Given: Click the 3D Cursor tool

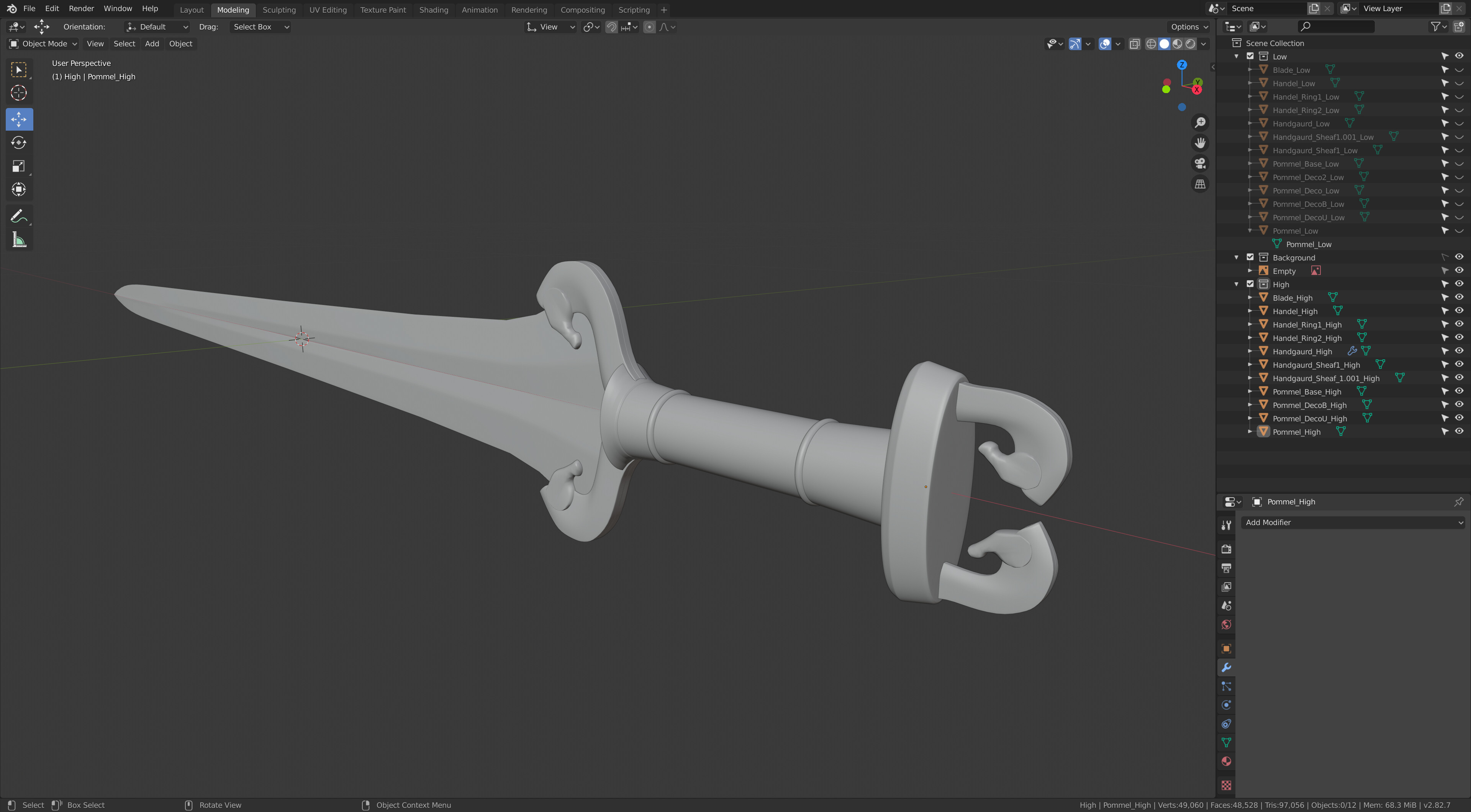Looking at the screenshot, I should point(19,93).
